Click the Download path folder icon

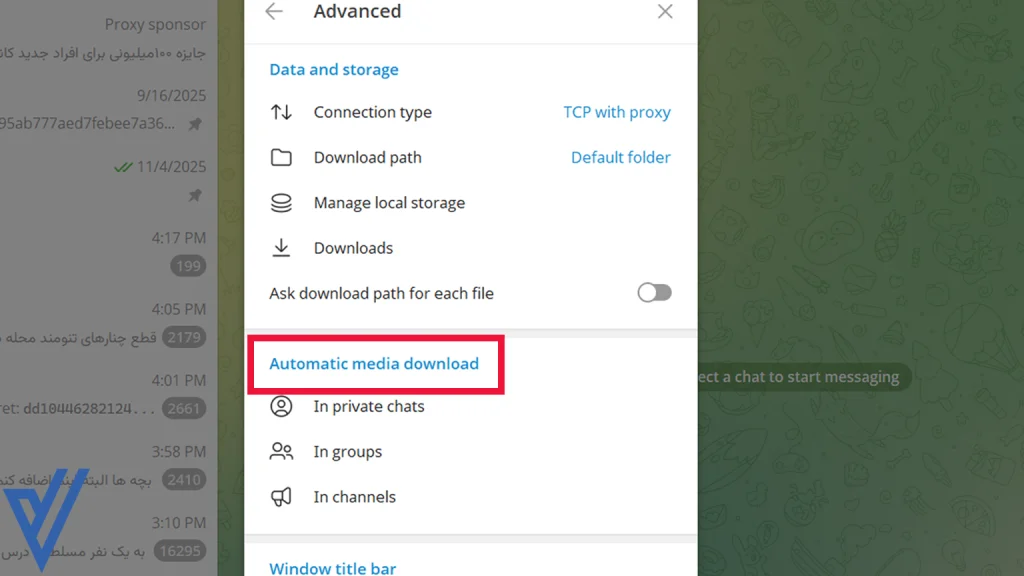[x=281, y=157]
